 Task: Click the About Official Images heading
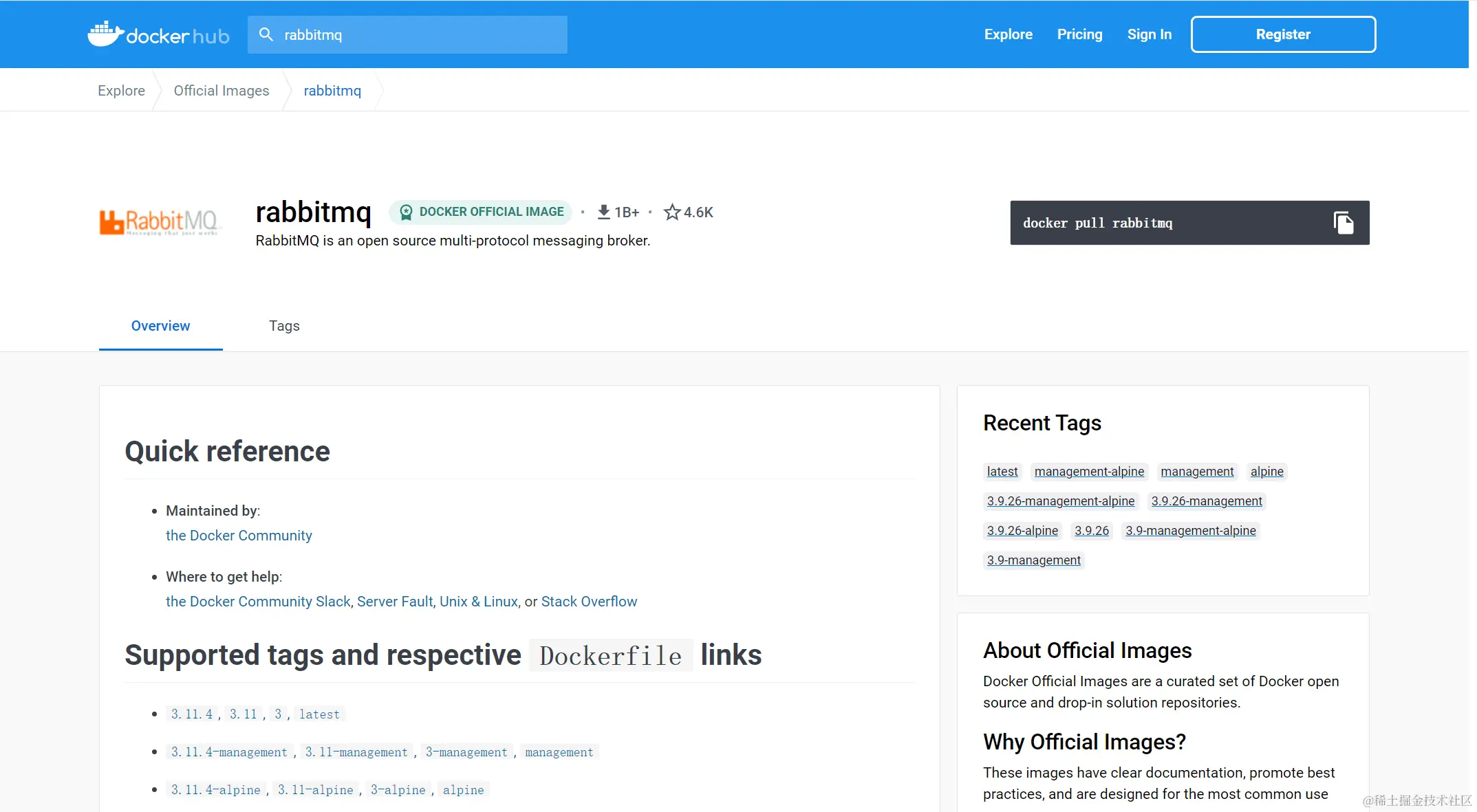click(1087, 650)
